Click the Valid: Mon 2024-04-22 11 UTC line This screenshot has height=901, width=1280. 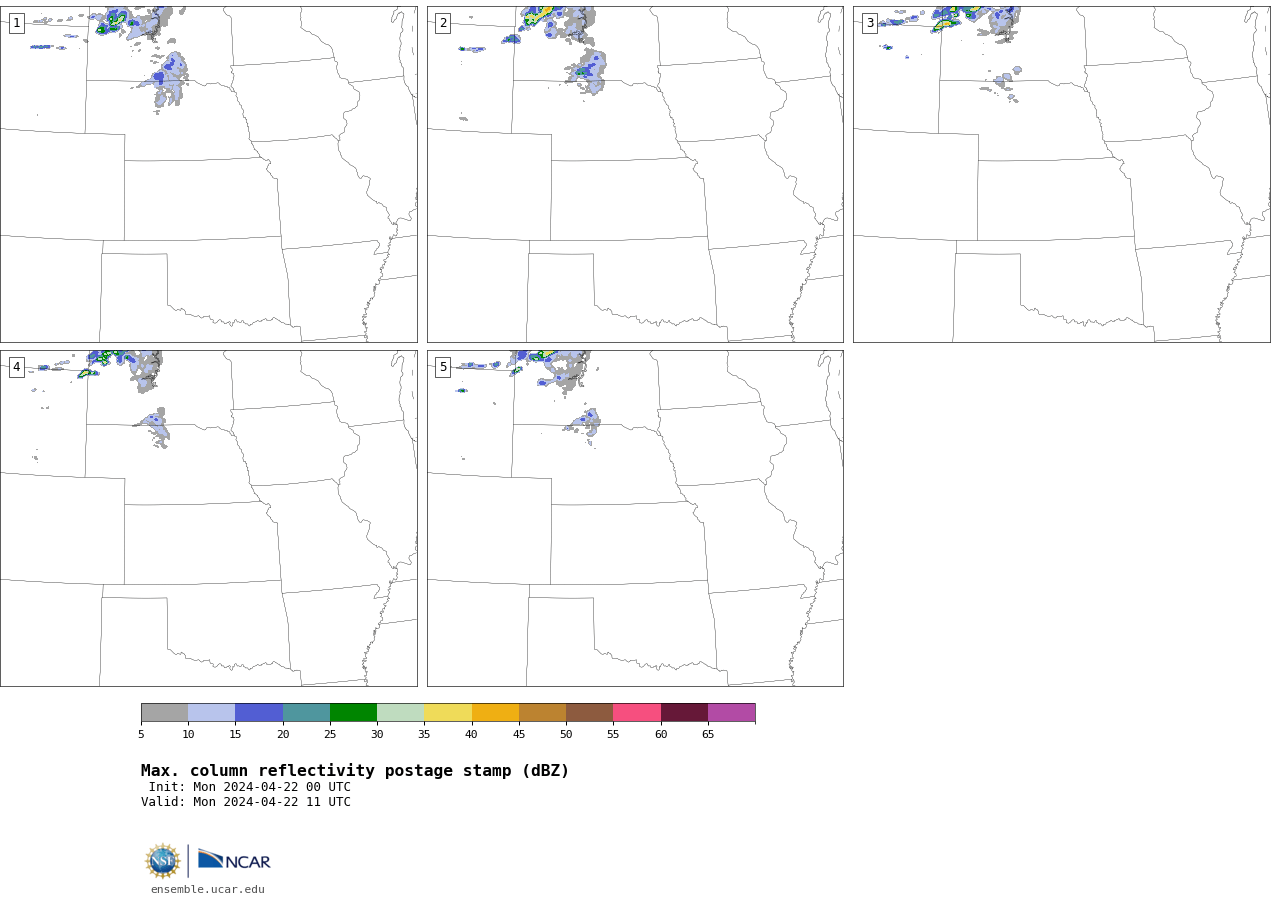coord(246,802)
